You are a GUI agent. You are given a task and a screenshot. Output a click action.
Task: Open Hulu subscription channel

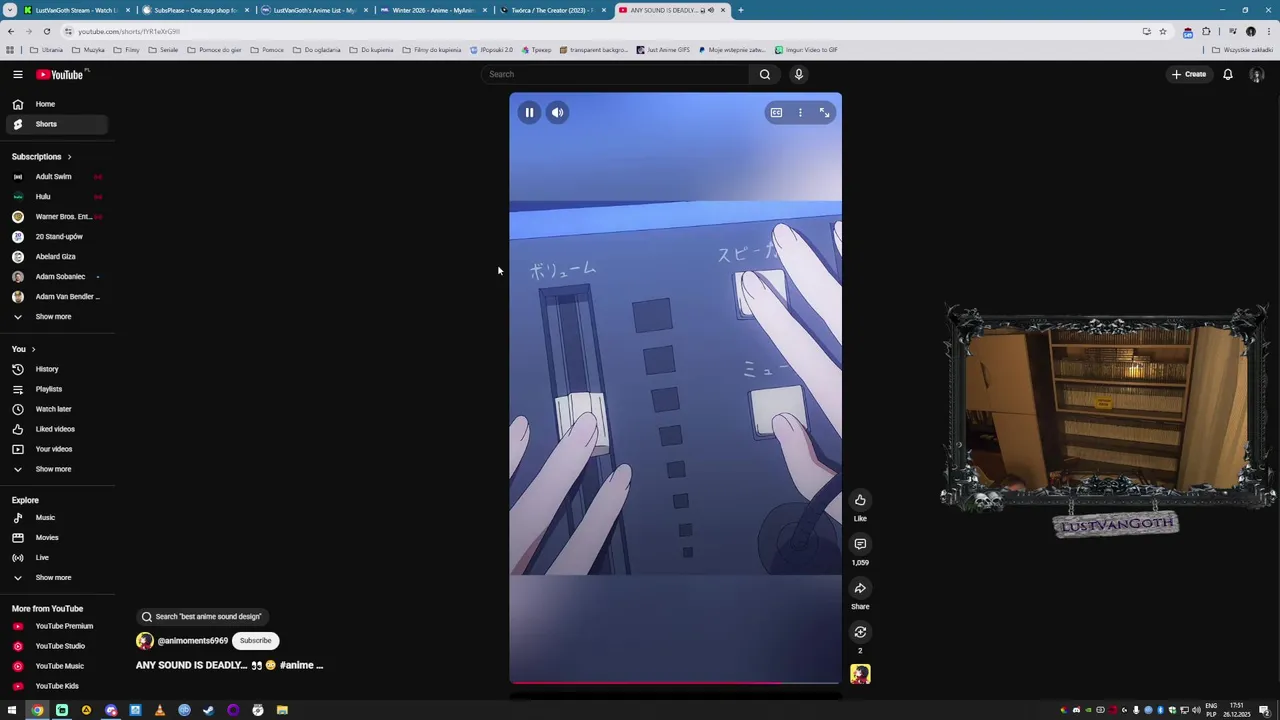click(56, 197)
